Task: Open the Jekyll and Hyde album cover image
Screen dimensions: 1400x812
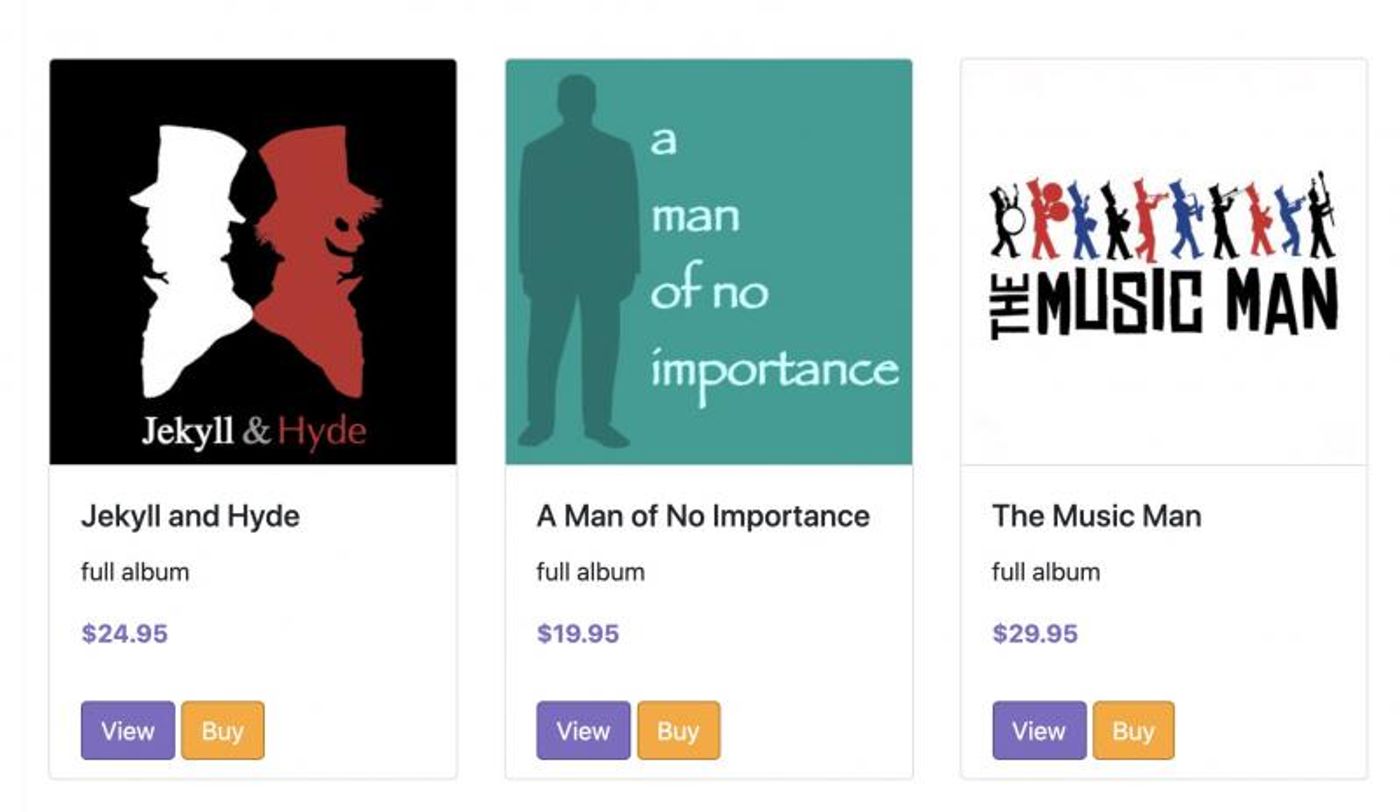Action: (x=253, y=262)
